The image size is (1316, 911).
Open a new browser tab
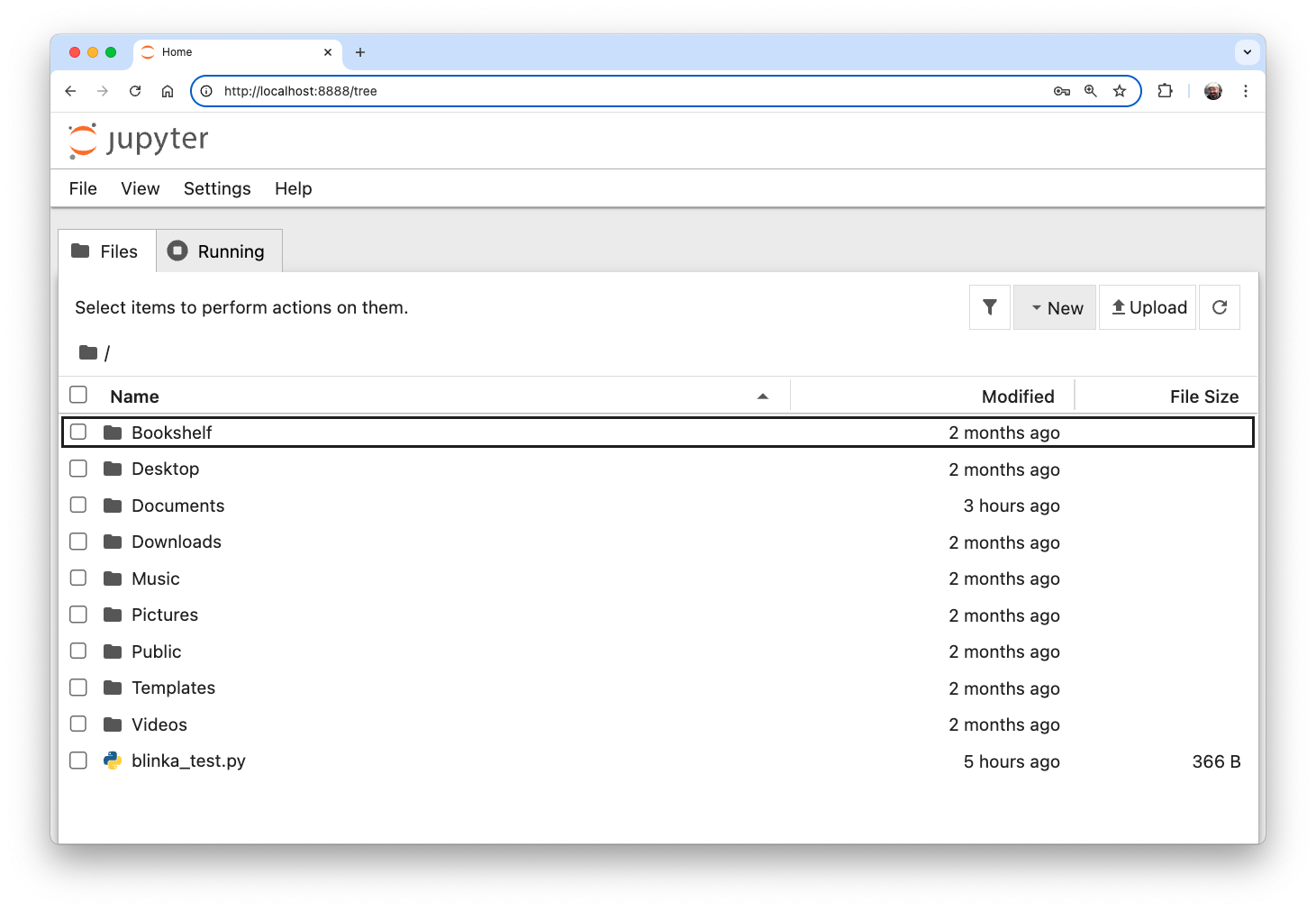tap(360, 52)
